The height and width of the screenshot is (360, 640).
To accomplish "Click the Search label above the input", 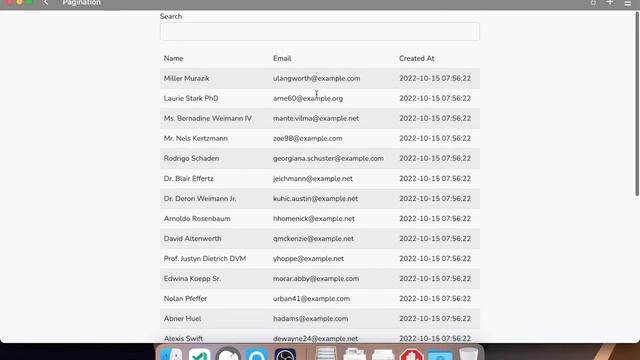I will pos(171,16).
